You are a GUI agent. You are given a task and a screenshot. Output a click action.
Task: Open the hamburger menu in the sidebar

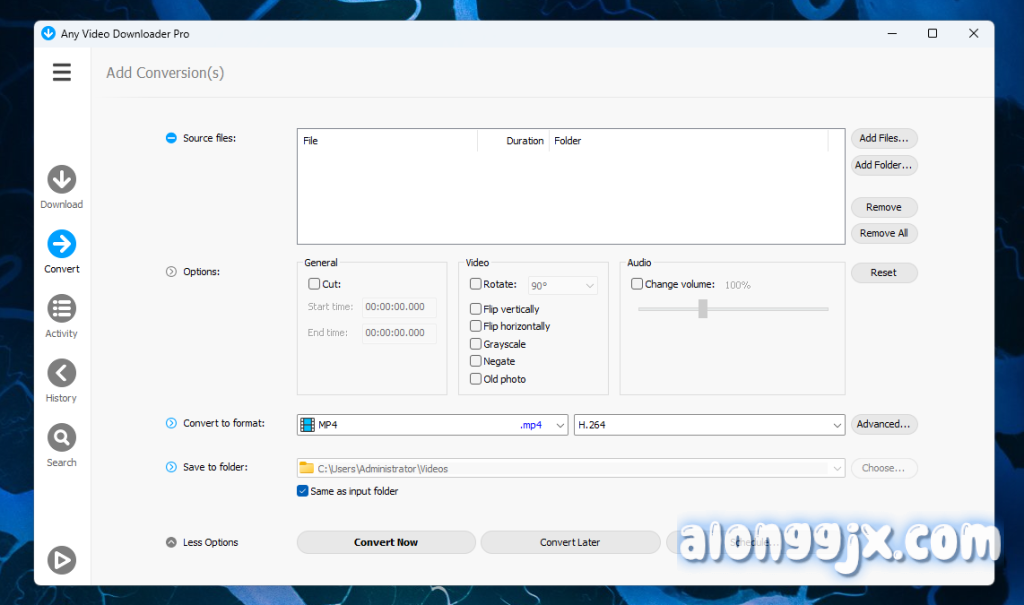point(62,72)
